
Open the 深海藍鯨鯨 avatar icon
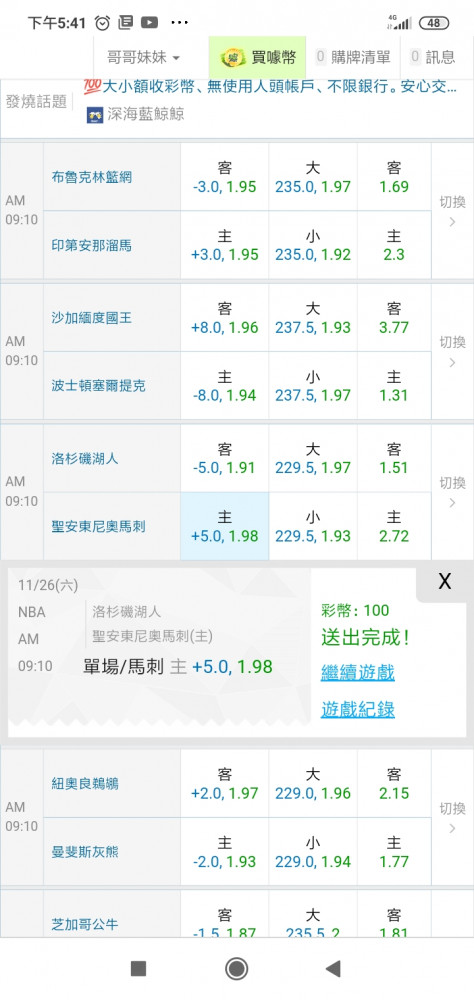point(95,114)
